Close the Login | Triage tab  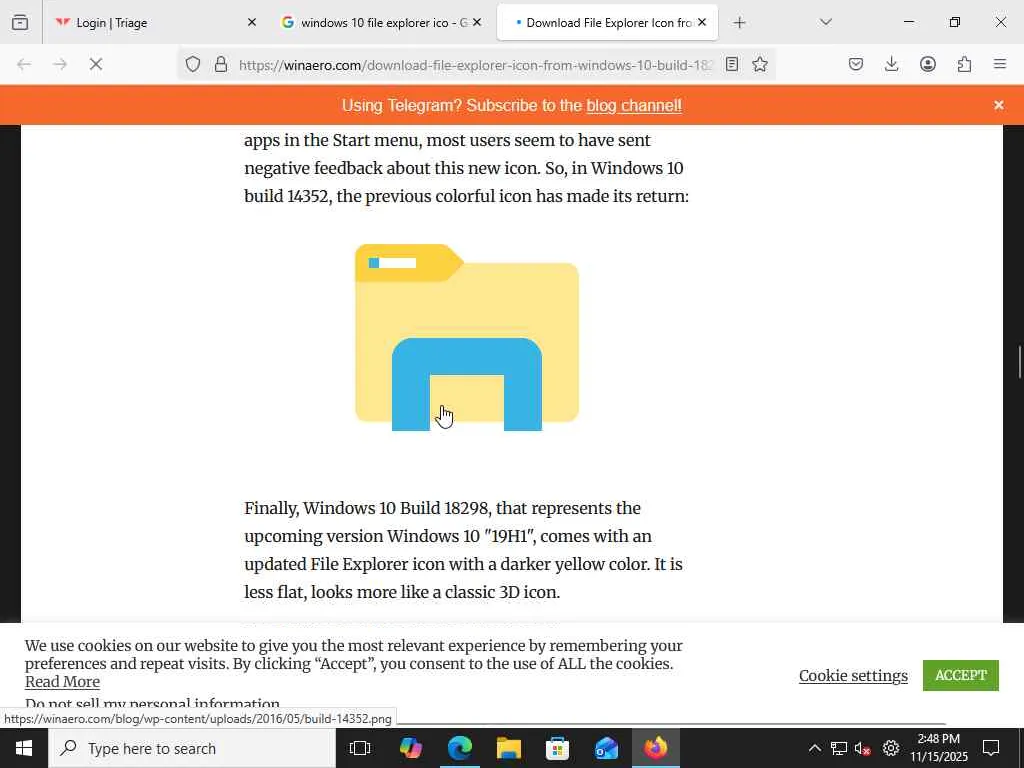coord(251,22)
